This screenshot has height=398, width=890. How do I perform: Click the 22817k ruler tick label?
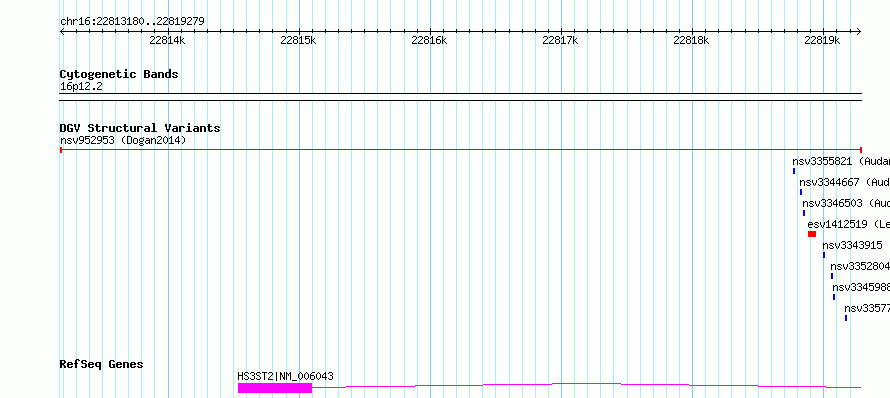coord(561,40)
